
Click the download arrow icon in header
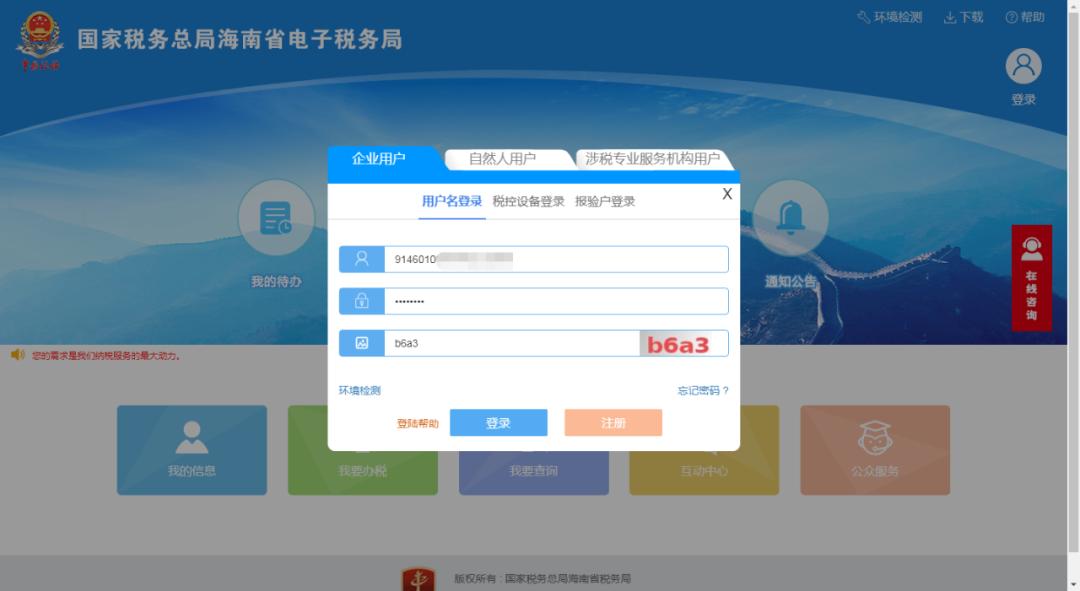pos(949,17)
